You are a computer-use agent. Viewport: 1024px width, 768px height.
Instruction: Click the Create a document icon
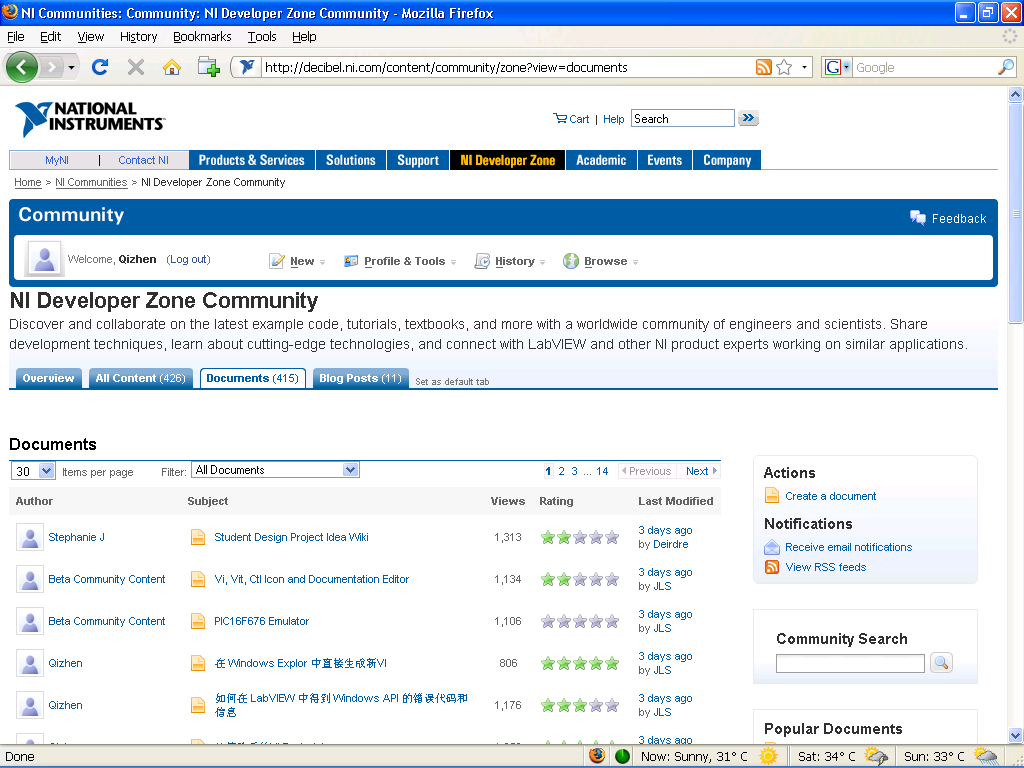[x=772, y=496]
